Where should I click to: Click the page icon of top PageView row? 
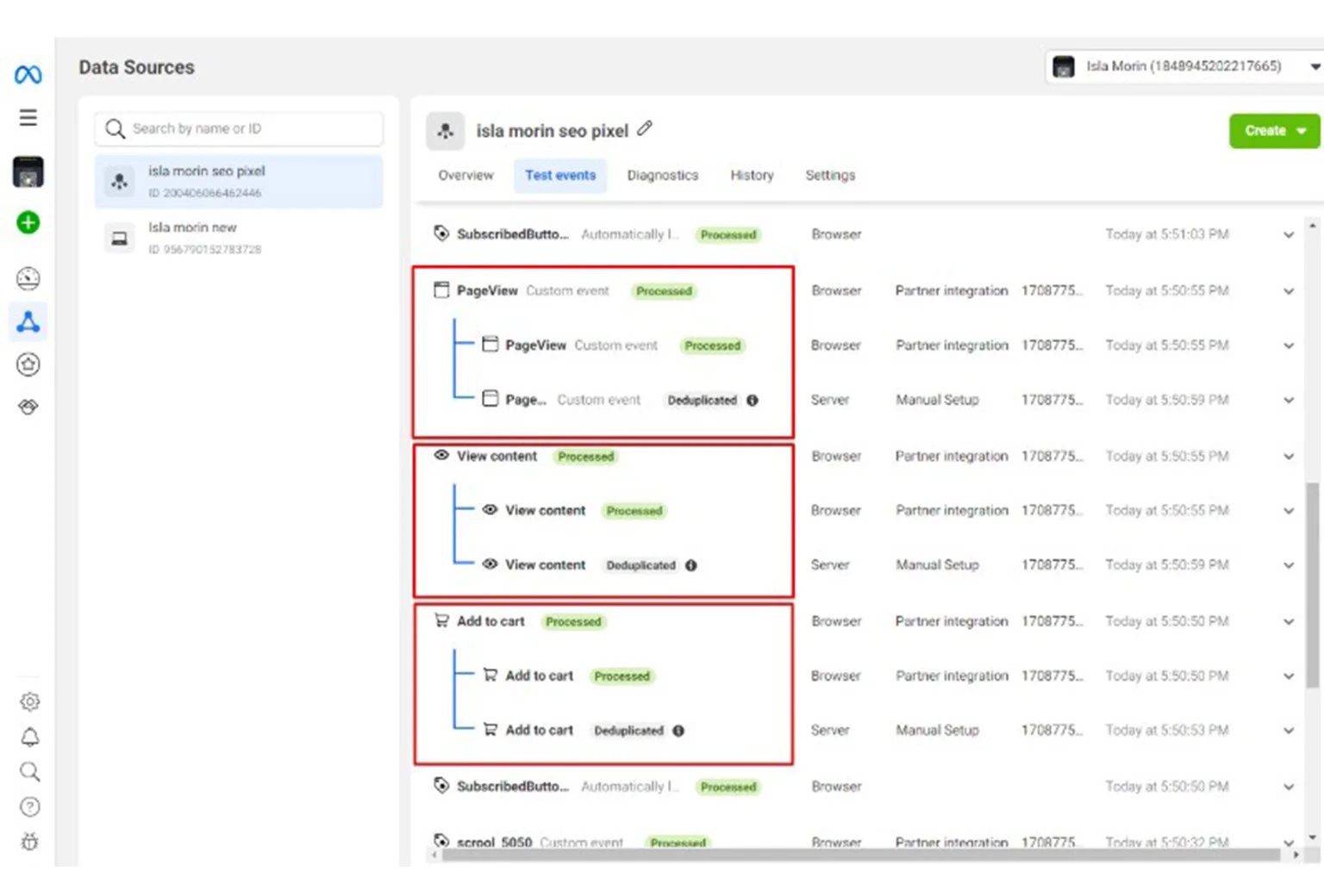(x=441, y=290)
